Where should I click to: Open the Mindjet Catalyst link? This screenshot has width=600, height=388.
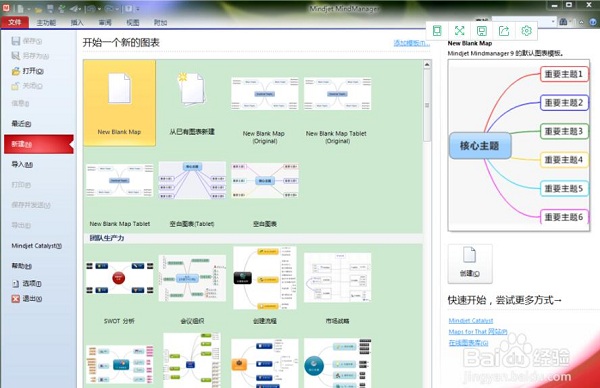pos(471,320)
